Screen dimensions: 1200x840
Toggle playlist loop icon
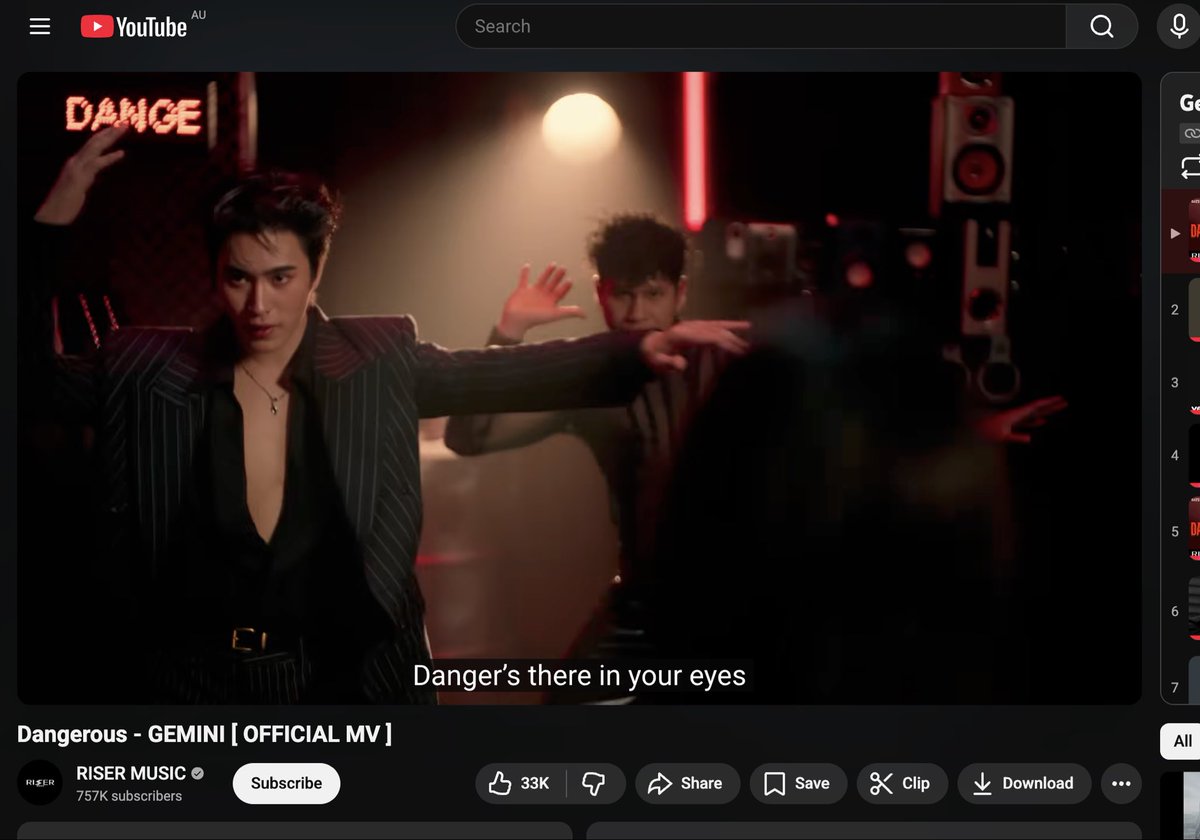[1190, 166]
